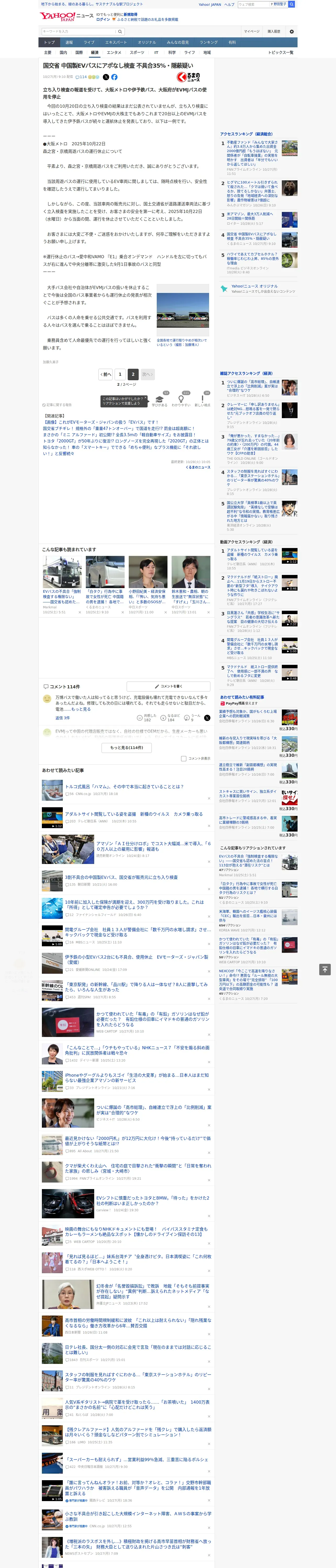Switch to the ライブ main tab
The width and height of the screenshot is (336, 1568).
click(x=89, y=43)
